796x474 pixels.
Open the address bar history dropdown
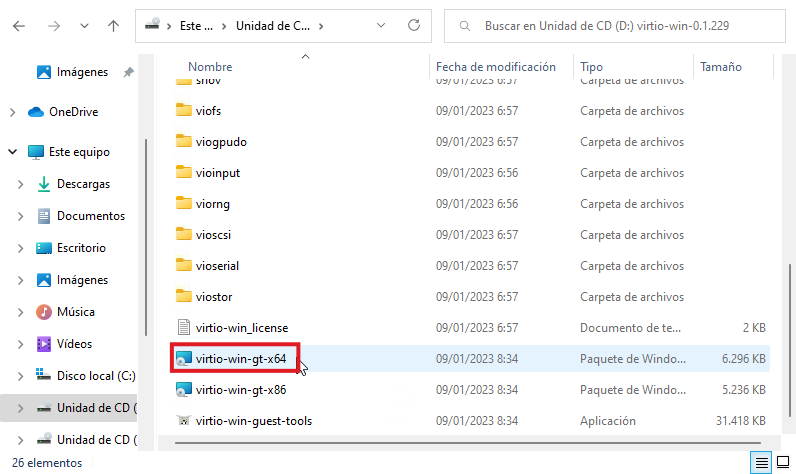[x=379, y=25]
